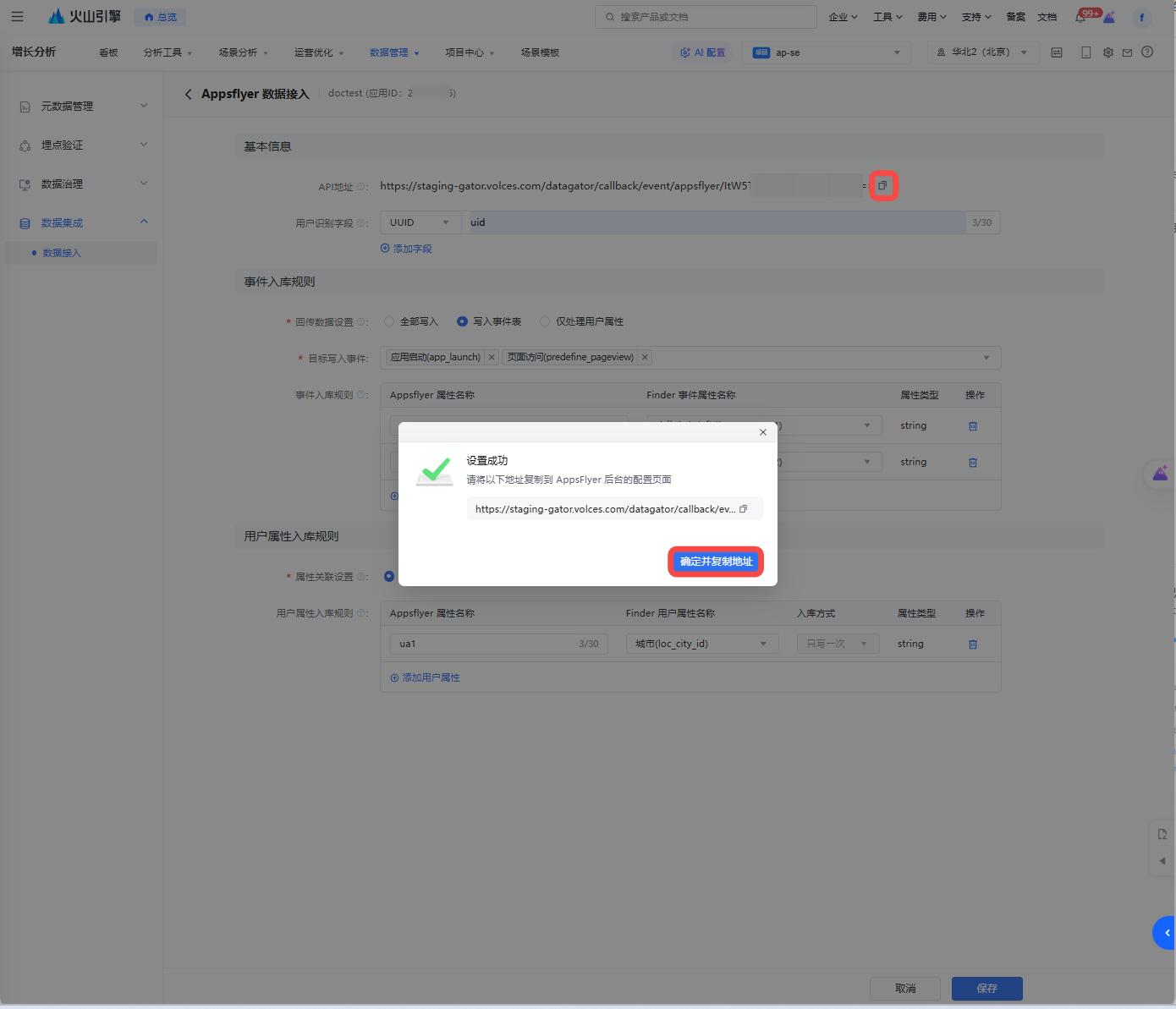Open the 支持 top menu
1176x1009 pixels.
pyautogui.click(x=976, y=17)
